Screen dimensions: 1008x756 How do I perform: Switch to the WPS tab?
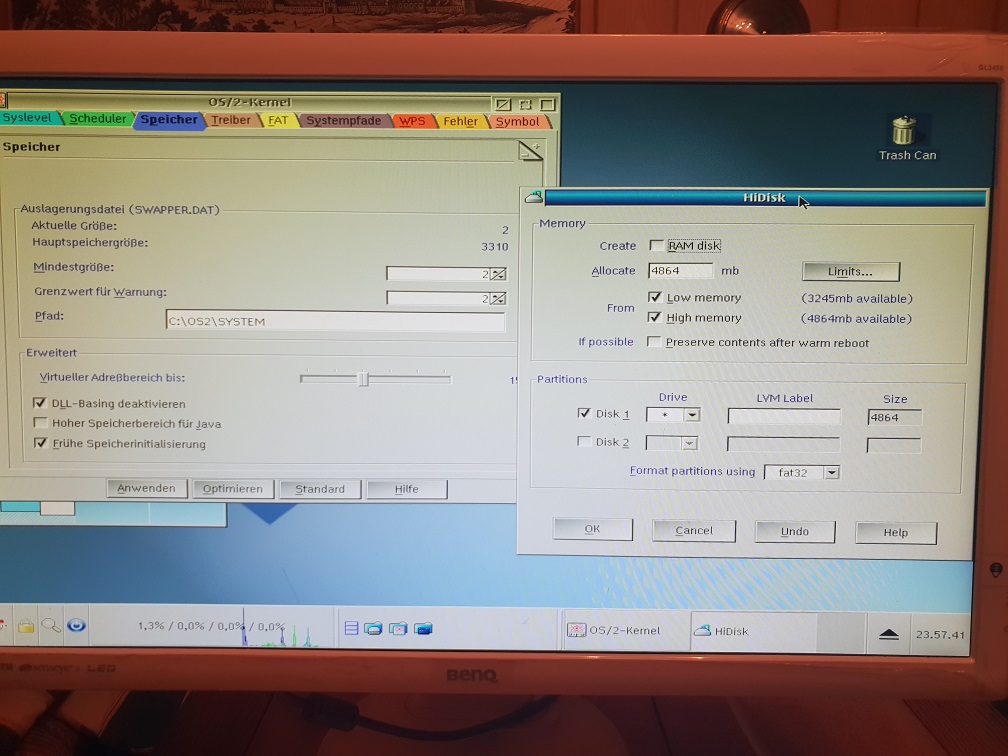point(412,121)
